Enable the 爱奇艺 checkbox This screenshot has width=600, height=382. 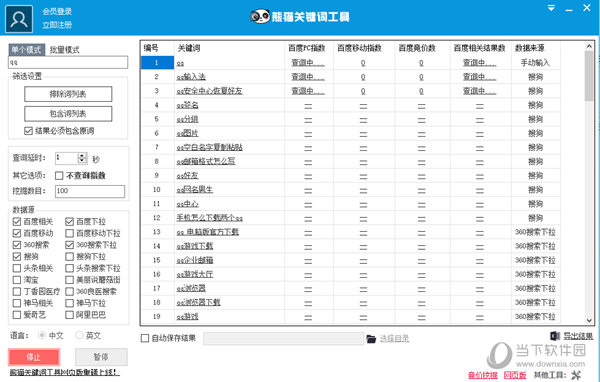[x=17, y=315]
